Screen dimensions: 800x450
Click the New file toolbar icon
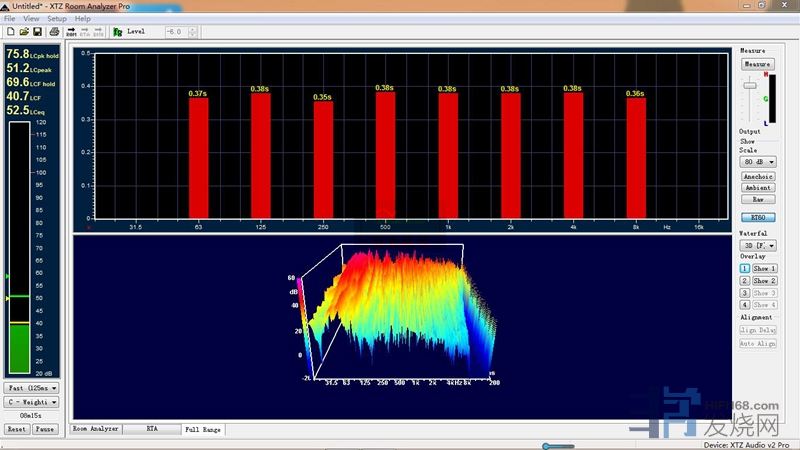click(x=10, y=32)
